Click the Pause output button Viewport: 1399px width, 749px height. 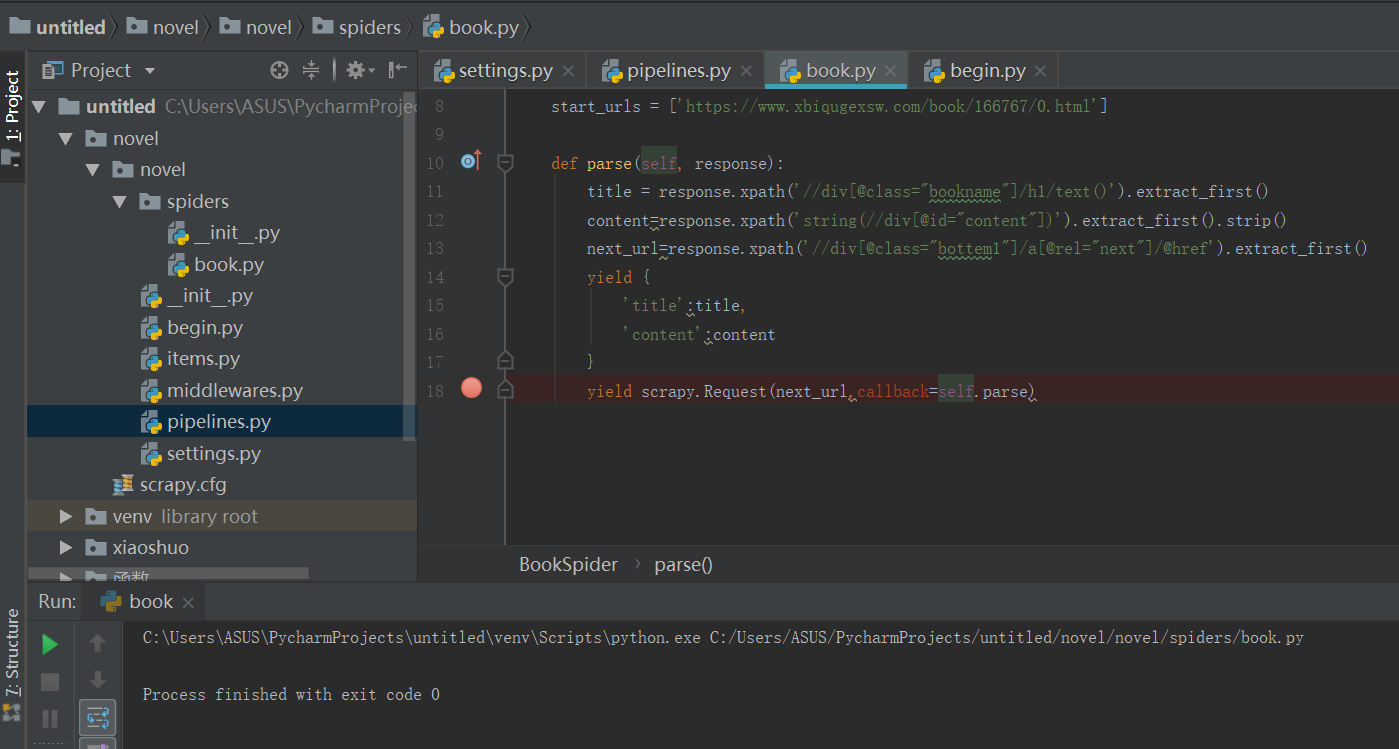[50, 718]
